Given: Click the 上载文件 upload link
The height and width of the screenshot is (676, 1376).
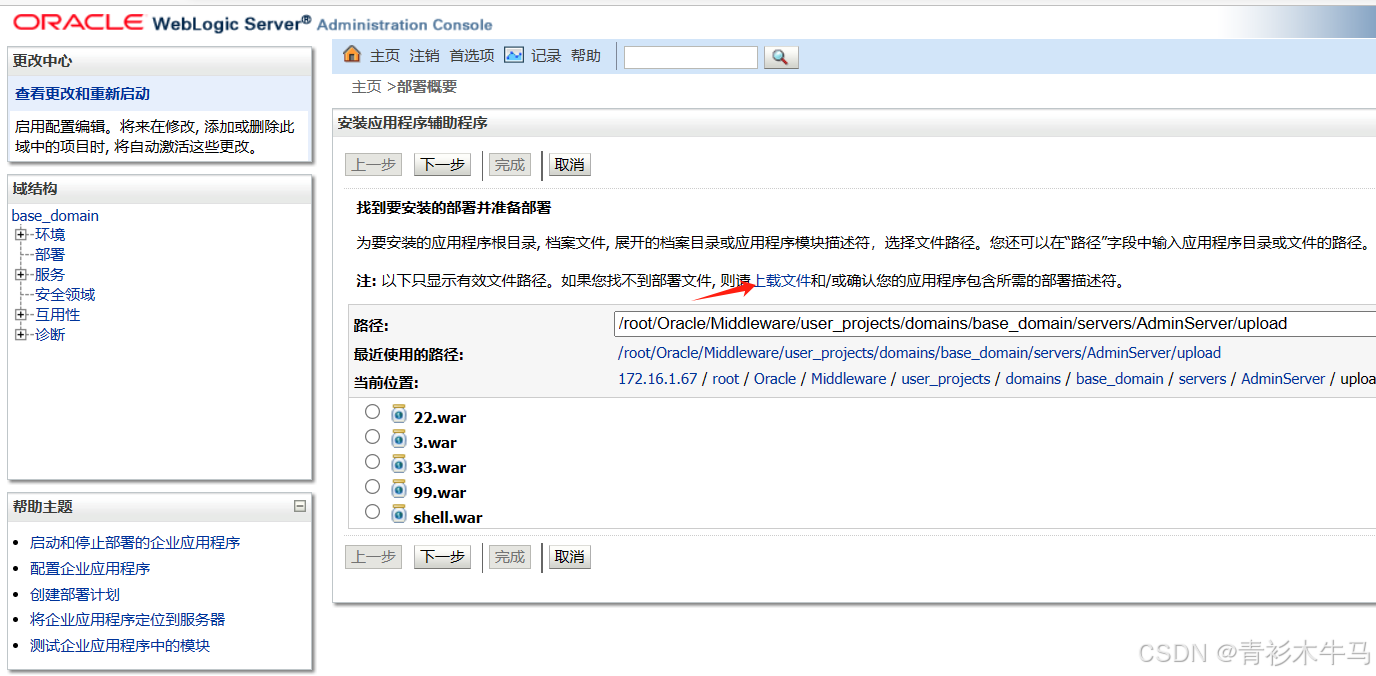Looking at the screenshot, I should coord(781,282).
